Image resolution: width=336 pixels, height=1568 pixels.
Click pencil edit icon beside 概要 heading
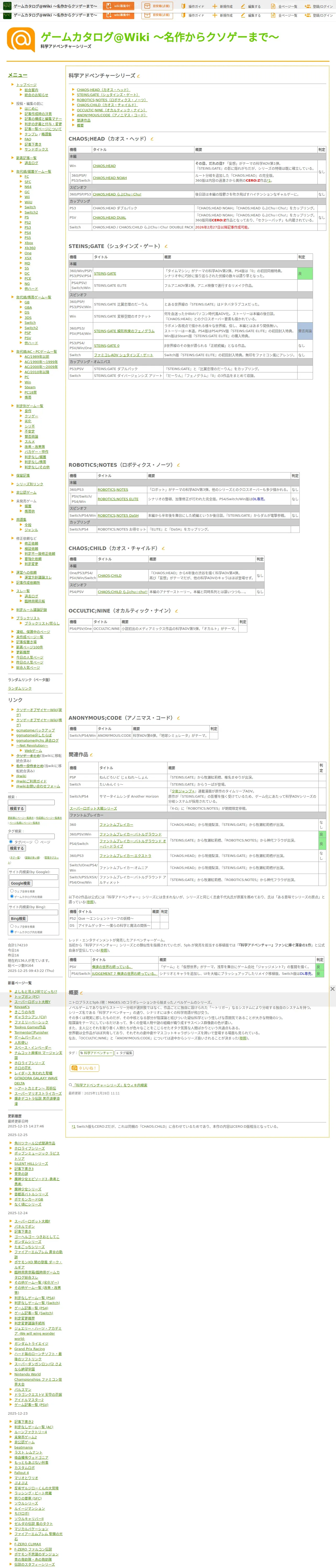pos(82,993)
